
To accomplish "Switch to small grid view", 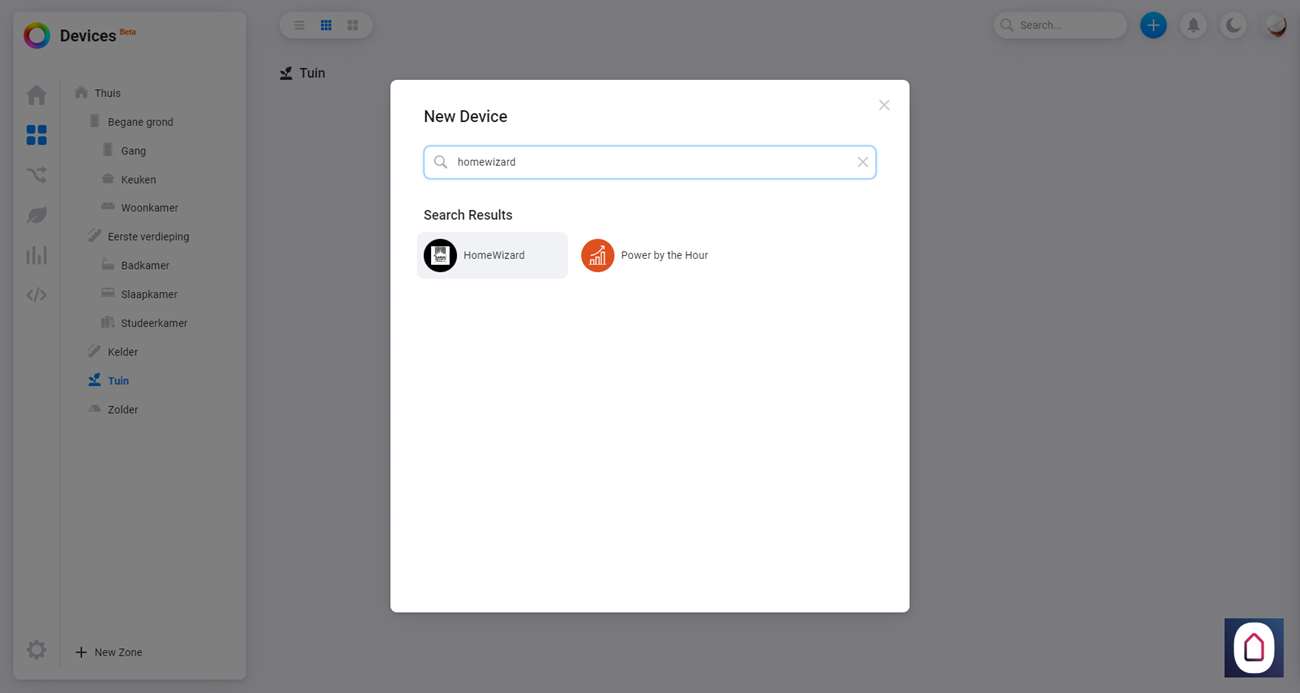I will point(326,25).
